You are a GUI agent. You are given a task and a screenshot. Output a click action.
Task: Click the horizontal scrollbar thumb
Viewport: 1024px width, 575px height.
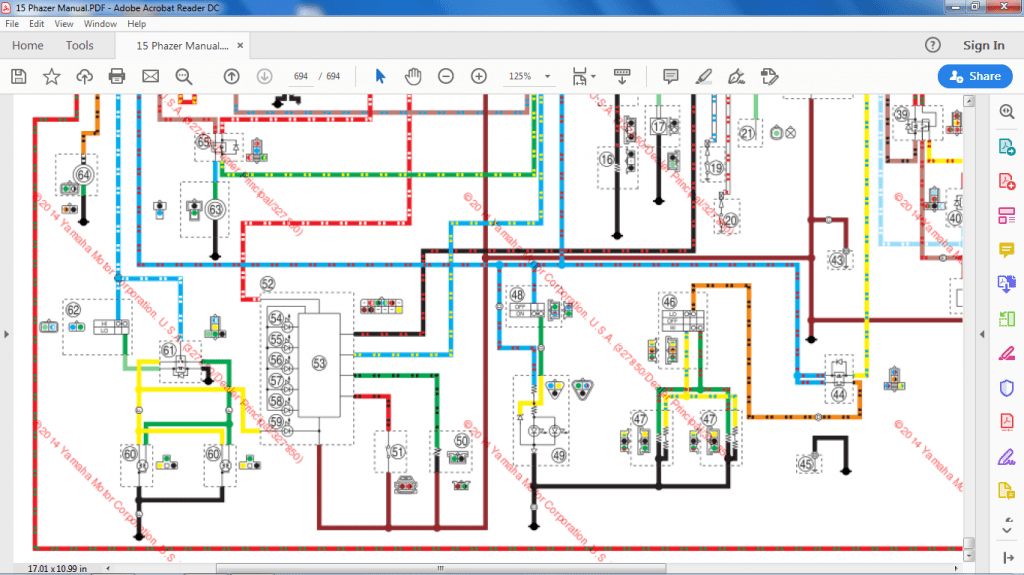pos(441,568)
